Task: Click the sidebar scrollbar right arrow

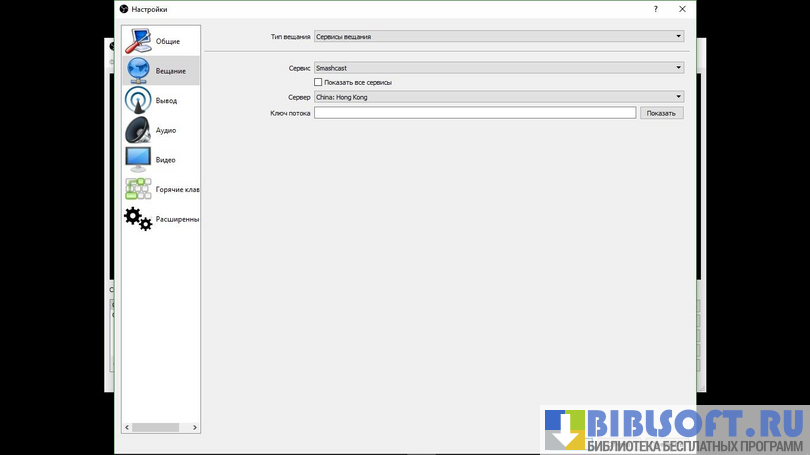Action: tap(195, 427)
